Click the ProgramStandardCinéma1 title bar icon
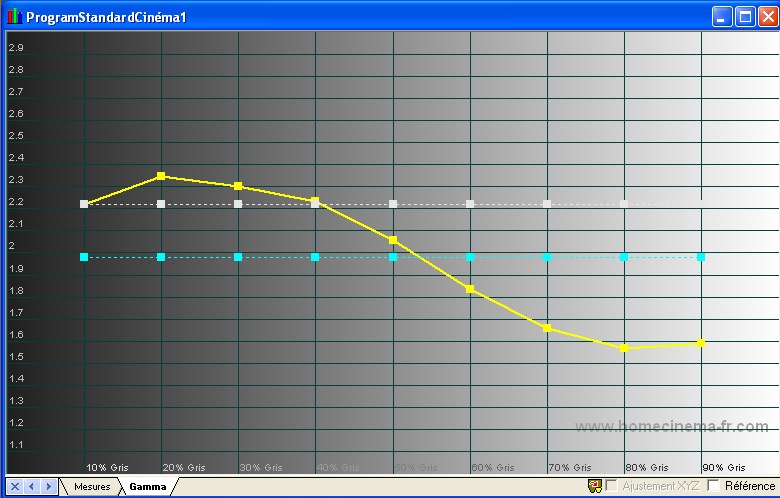 14,17
